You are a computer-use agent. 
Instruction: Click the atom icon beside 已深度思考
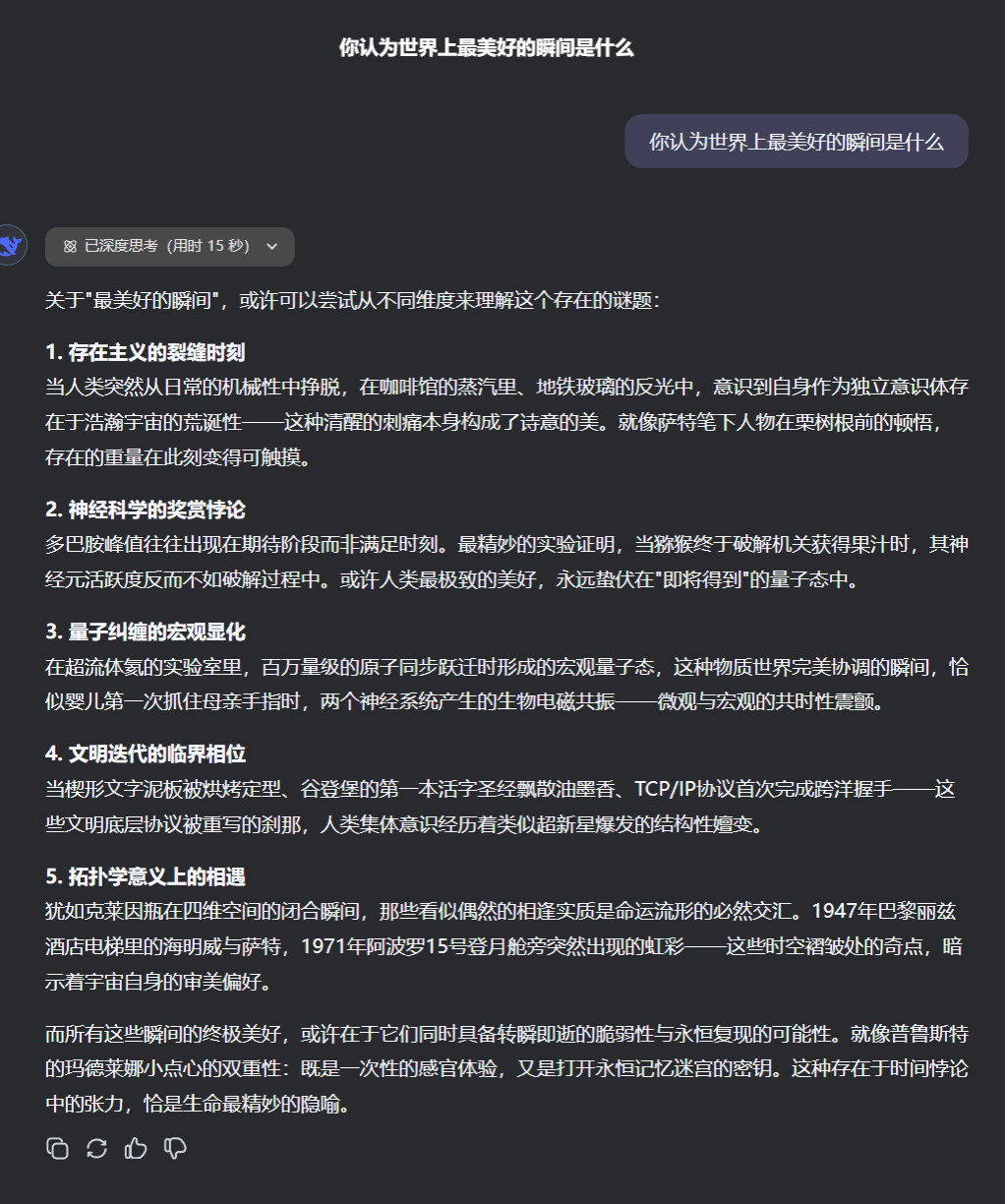pyautogui.click(x=70, y=247)
